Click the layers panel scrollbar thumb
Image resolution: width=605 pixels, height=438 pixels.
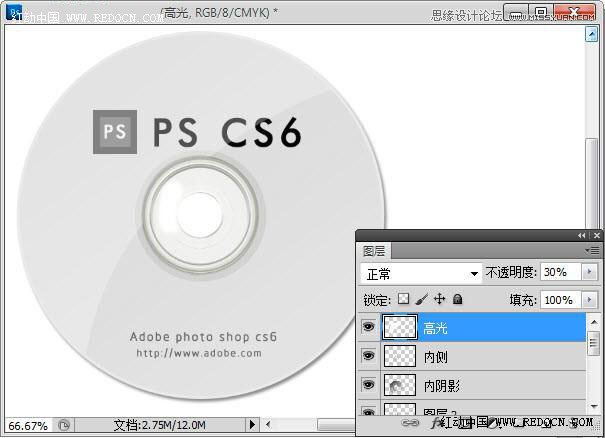(594, 343)
